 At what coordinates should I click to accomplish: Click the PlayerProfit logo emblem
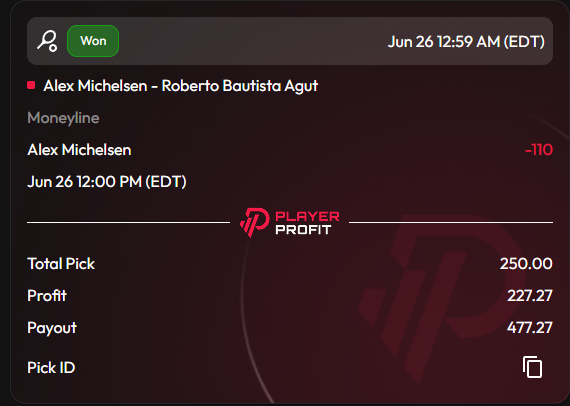pos(254,222)
